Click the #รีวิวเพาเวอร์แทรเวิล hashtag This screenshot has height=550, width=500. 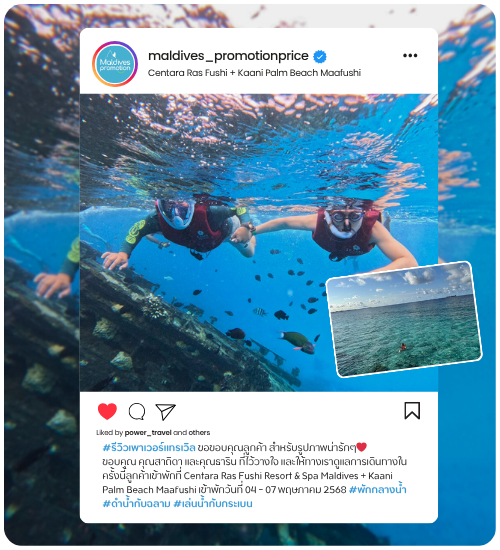pos(149,448)
